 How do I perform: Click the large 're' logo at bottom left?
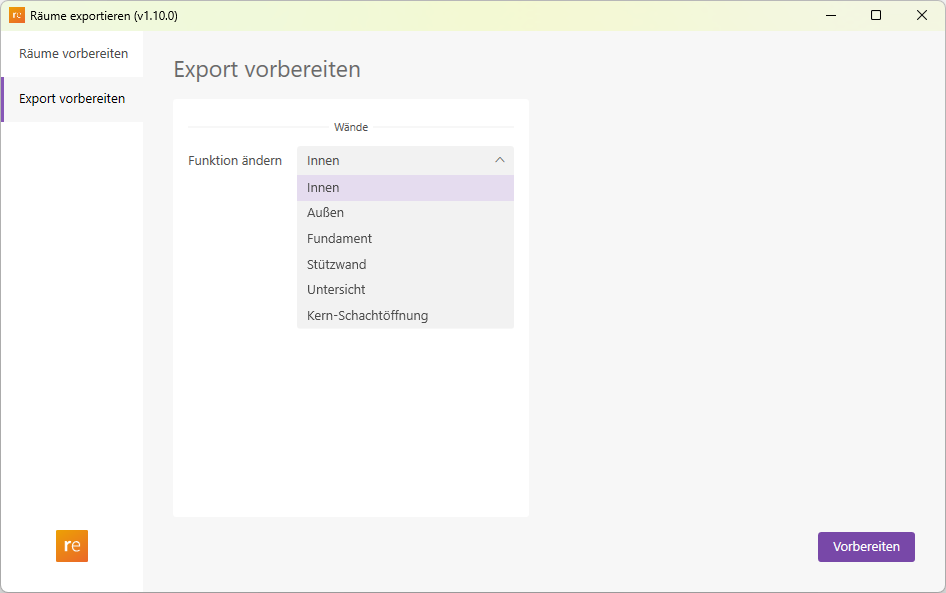pyautogui.click(x=71, y=546)
